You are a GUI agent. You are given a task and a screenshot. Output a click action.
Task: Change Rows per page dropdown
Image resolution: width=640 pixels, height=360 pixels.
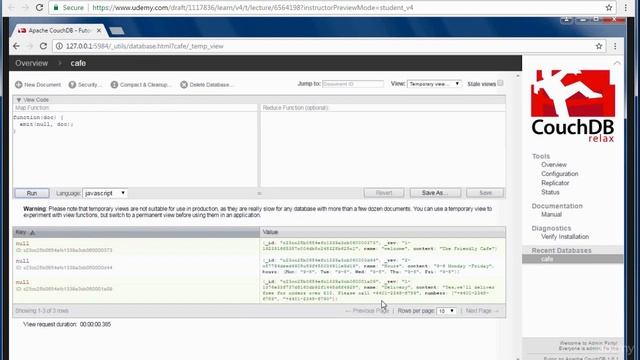tap(446, 311)
